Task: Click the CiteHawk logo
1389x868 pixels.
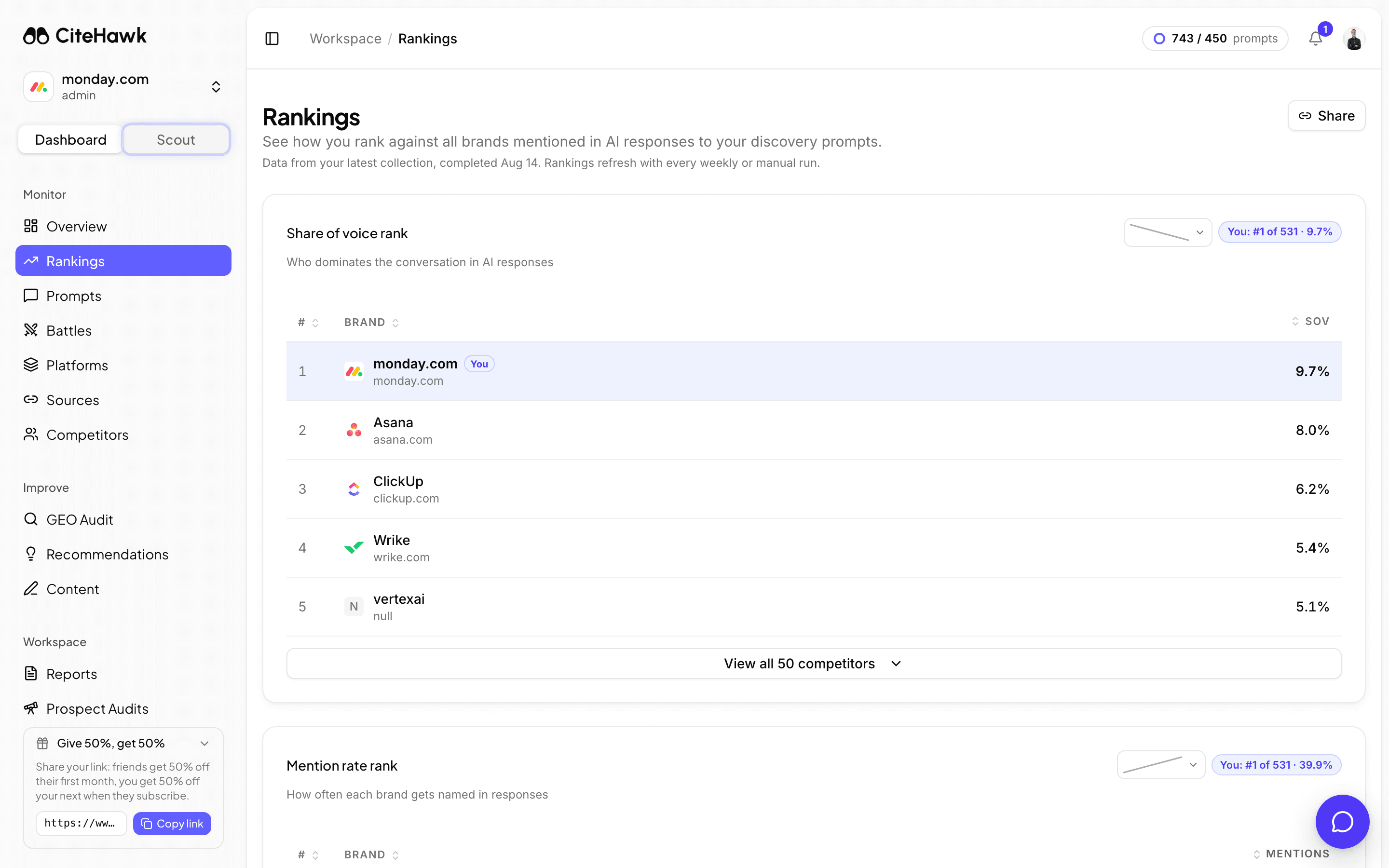Action: (85, 36)
